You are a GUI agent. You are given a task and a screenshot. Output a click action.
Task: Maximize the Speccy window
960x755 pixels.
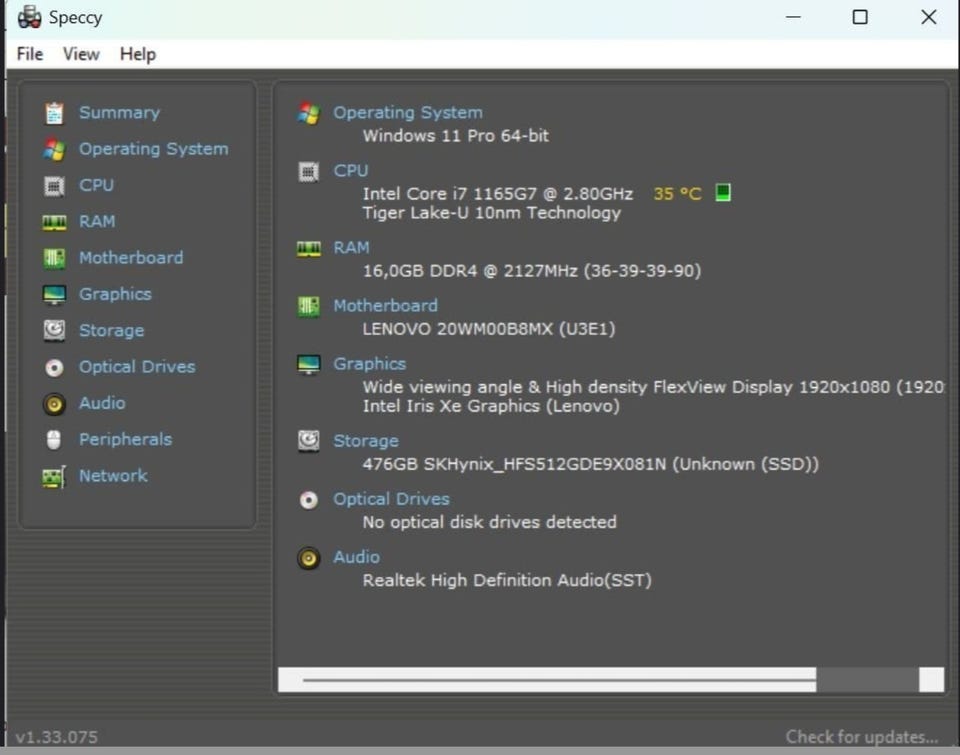coord(859,17)
